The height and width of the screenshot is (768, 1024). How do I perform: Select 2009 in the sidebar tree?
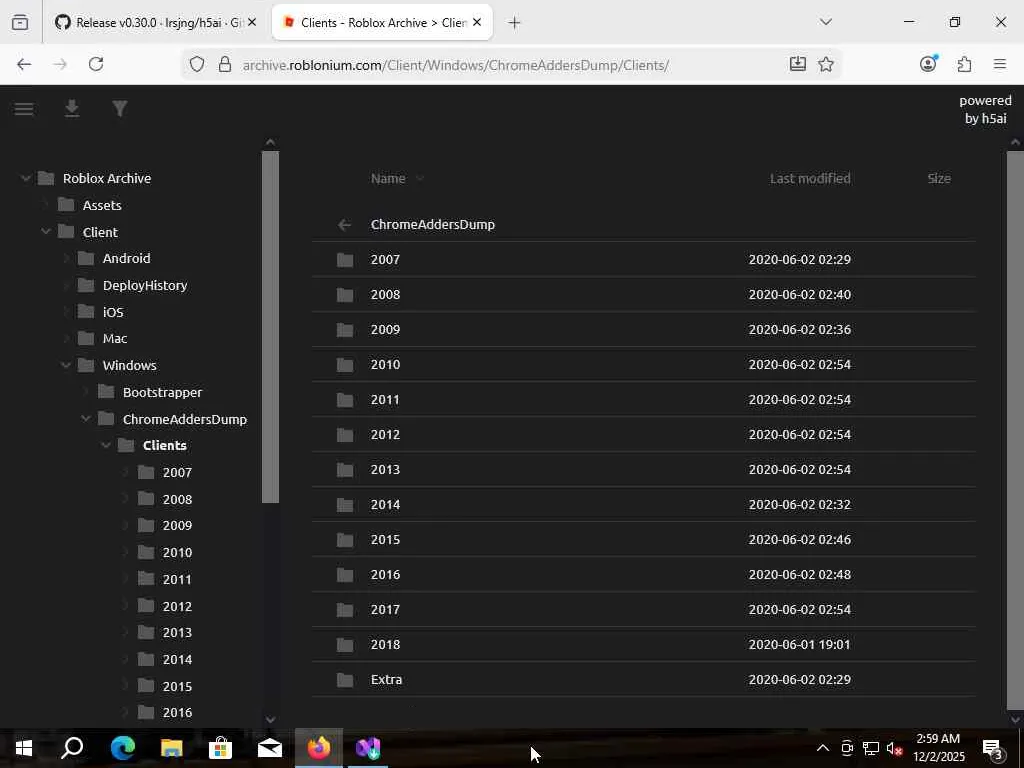click(177, 526)
